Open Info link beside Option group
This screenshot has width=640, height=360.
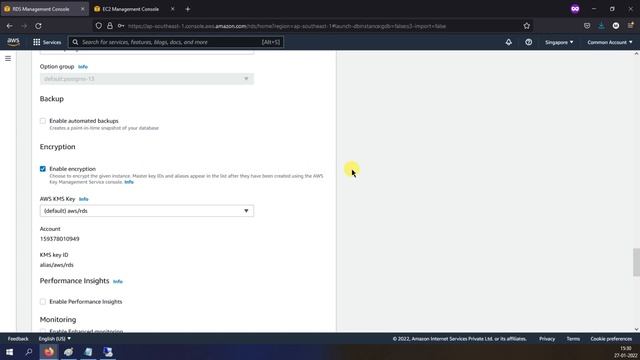(x=83, y=67)
